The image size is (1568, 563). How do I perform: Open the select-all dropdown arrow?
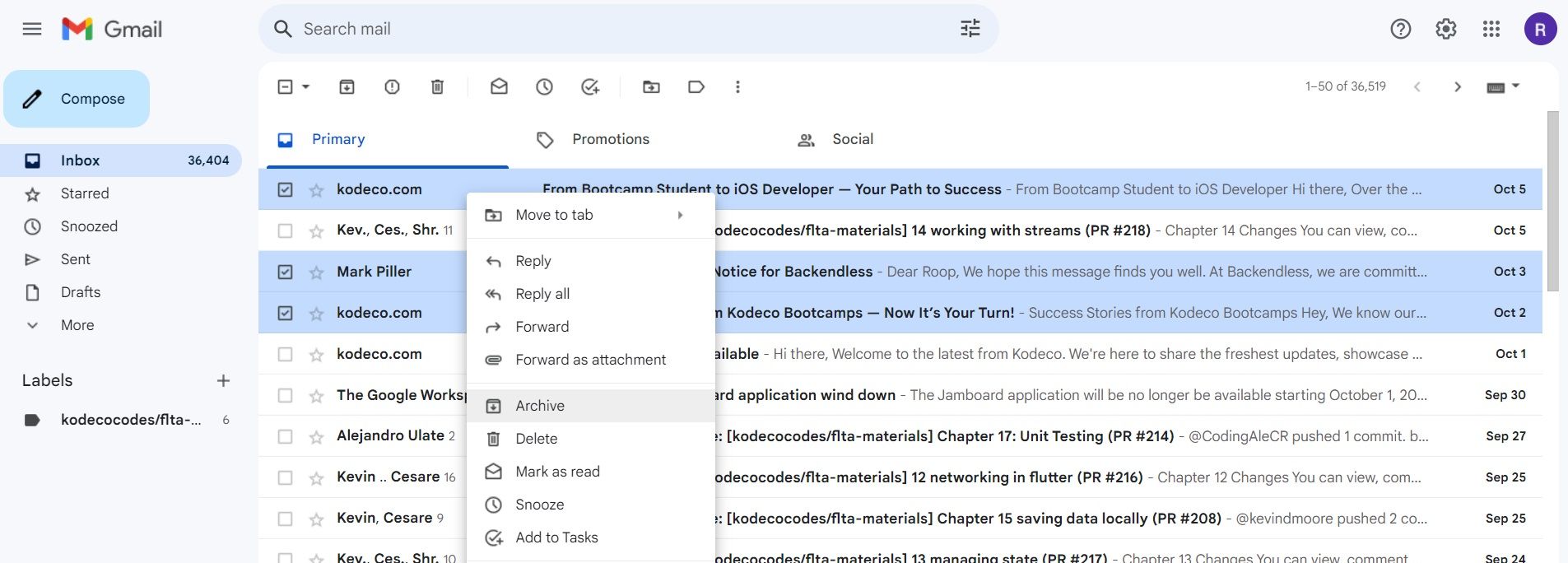coord(306,86)
